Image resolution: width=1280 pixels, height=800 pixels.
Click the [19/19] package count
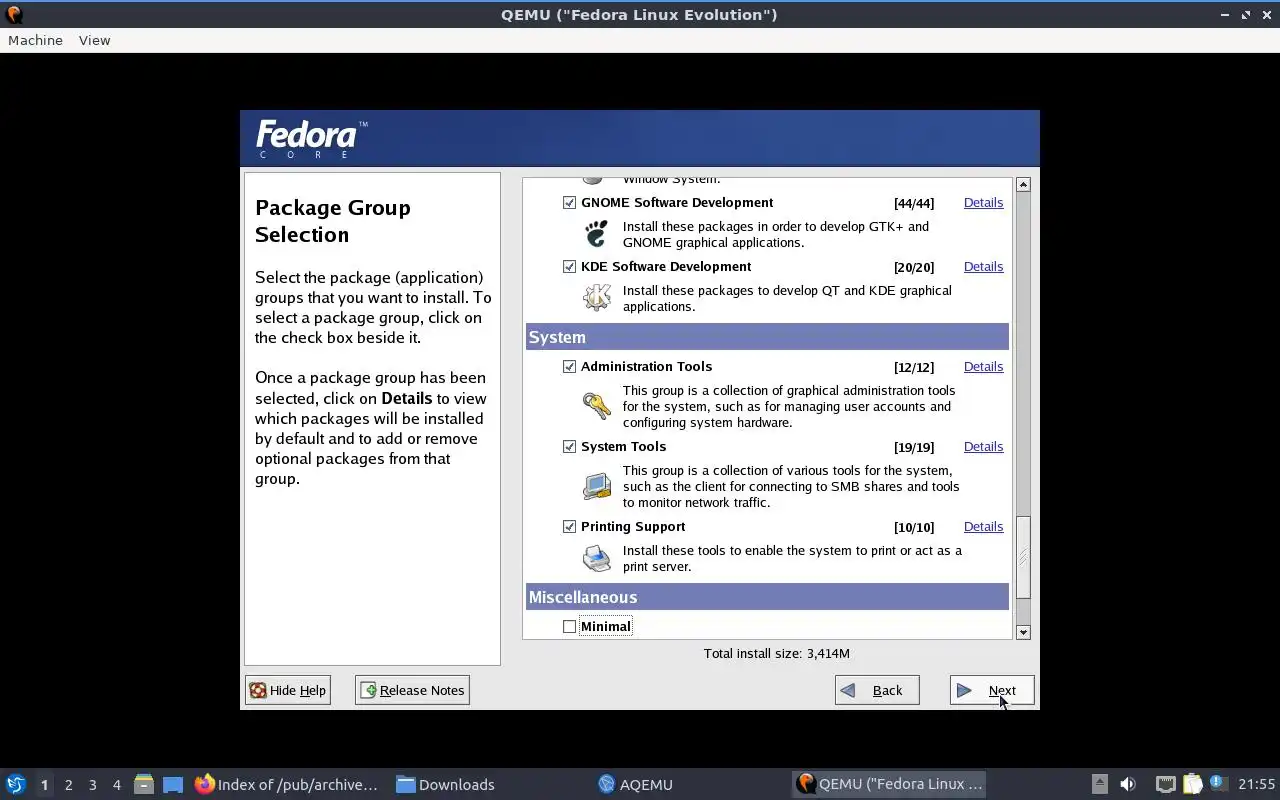point(914,447)
